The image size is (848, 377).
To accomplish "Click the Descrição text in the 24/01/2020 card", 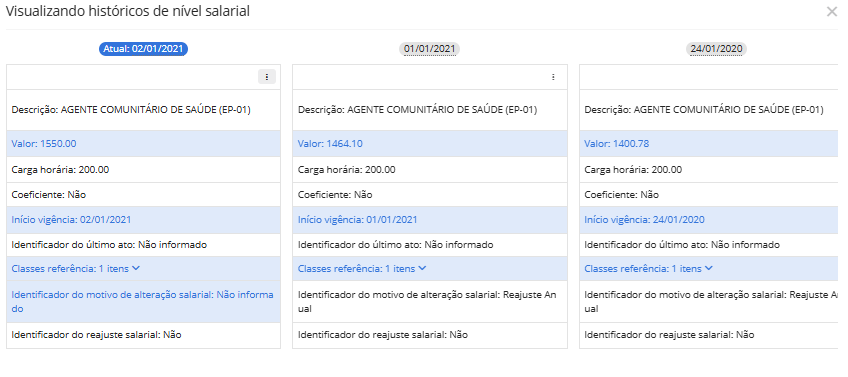I will click(x=704, y=110).
